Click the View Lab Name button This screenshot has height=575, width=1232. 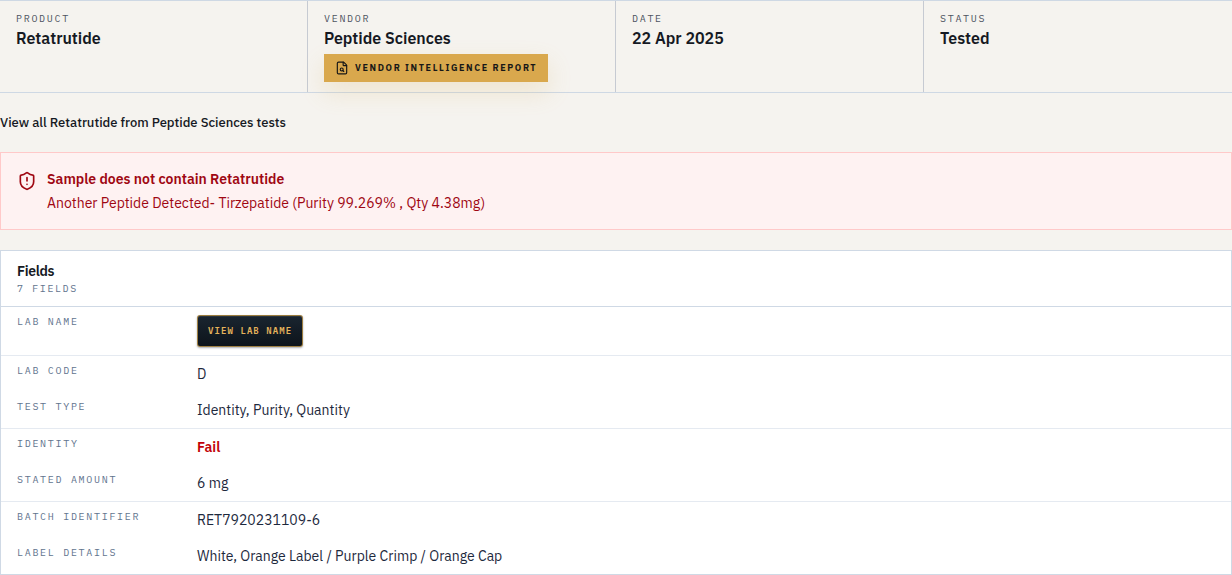tap(250, 331)
